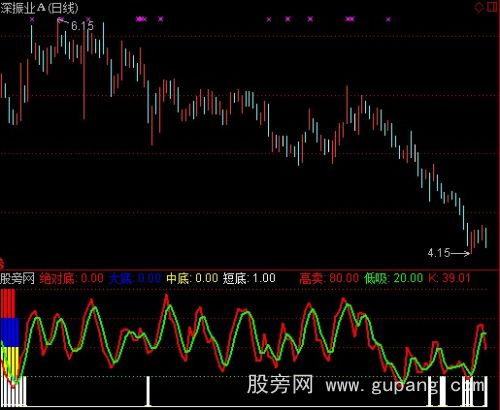This screenshot has width=500, height=410.
Task: Select the blue 大底 0.00 indicator value
Action: coord(135,278)
